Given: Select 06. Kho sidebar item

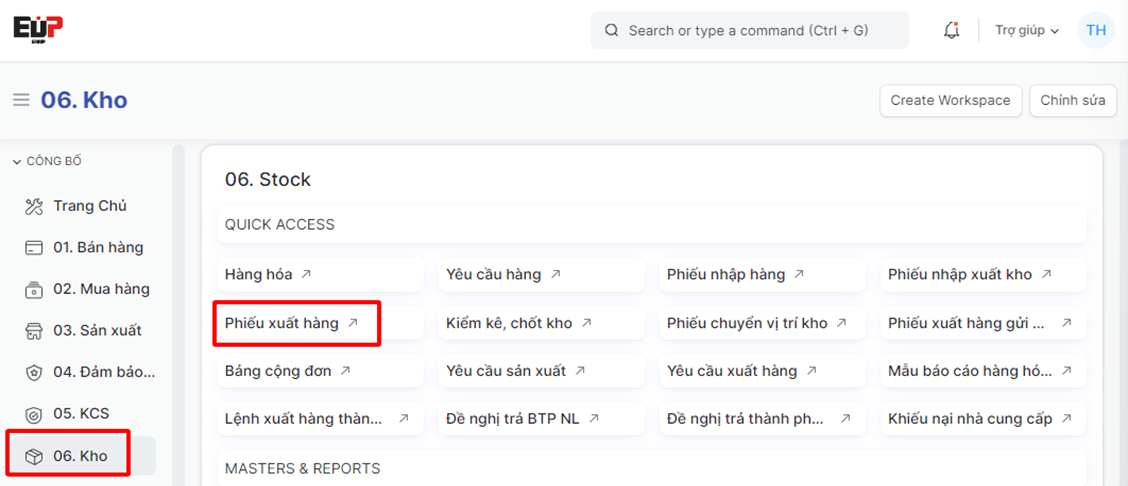Looking at the screenshot, I should click(80, 456).
